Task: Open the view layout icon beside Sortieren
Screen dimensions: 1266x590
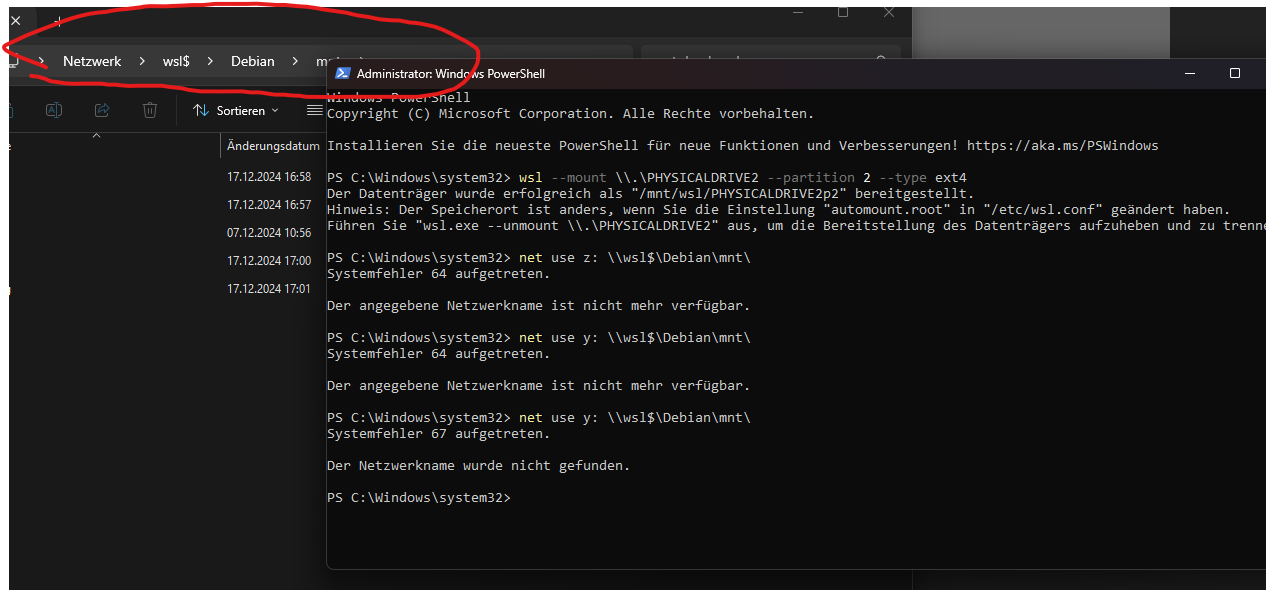Action: coord(314,110)
